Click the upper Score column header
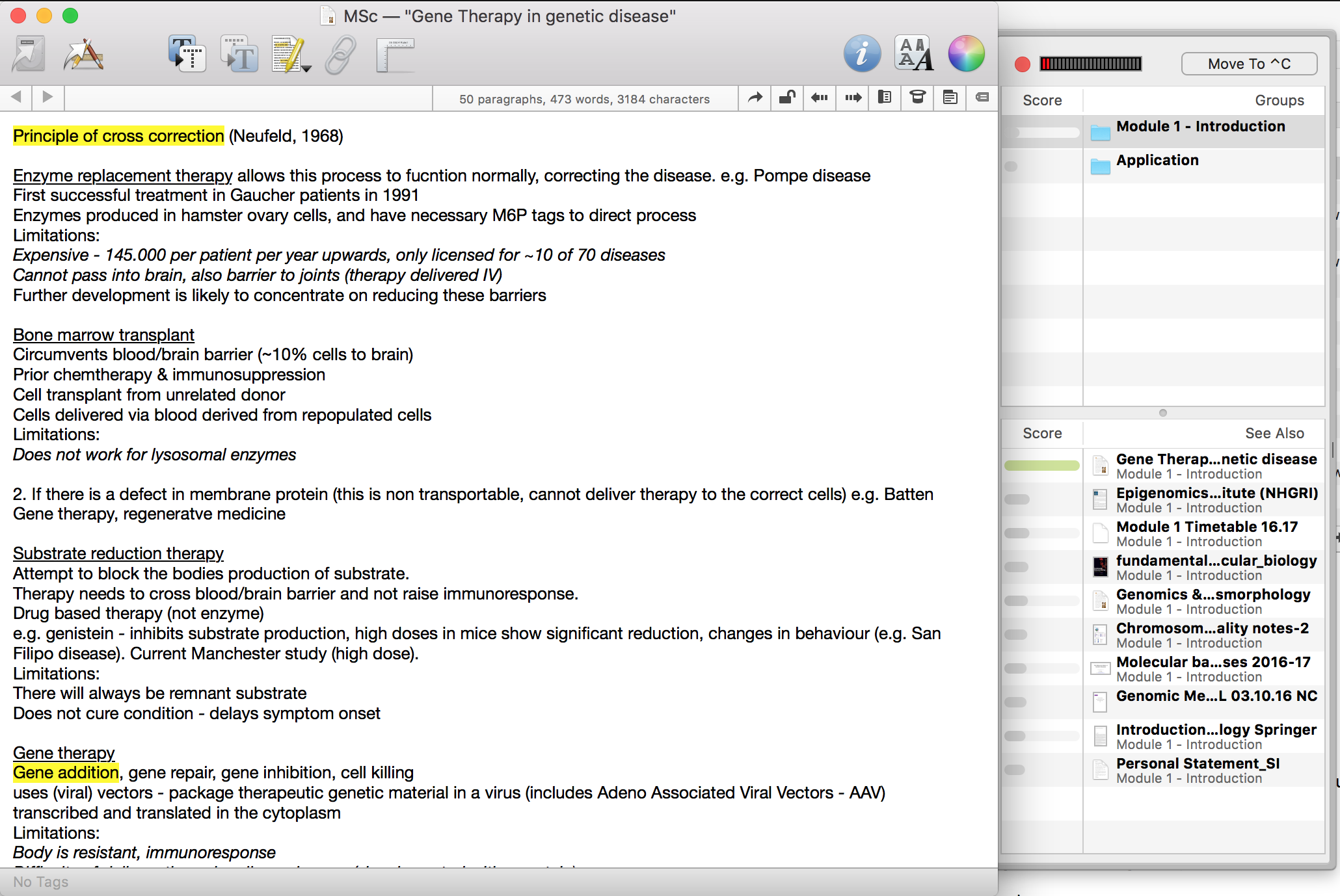Viewport: 1340px width, 896px height. click(x=1042, y=100)
